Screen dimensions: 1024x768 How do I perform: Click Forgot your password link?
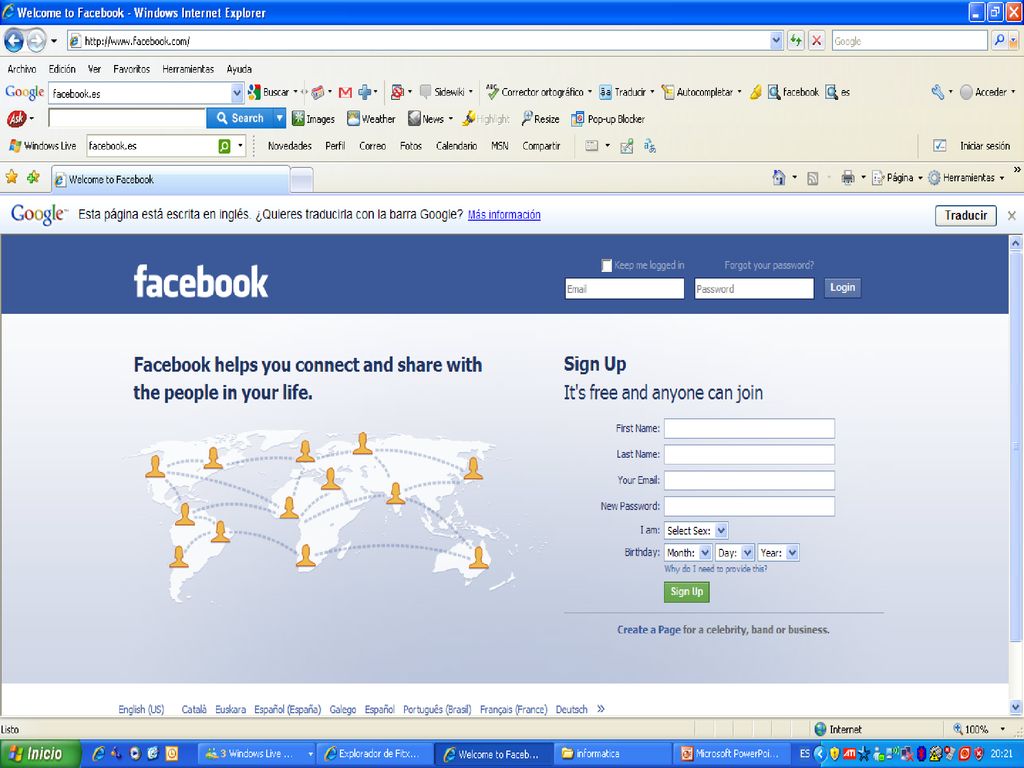point(769,265)
